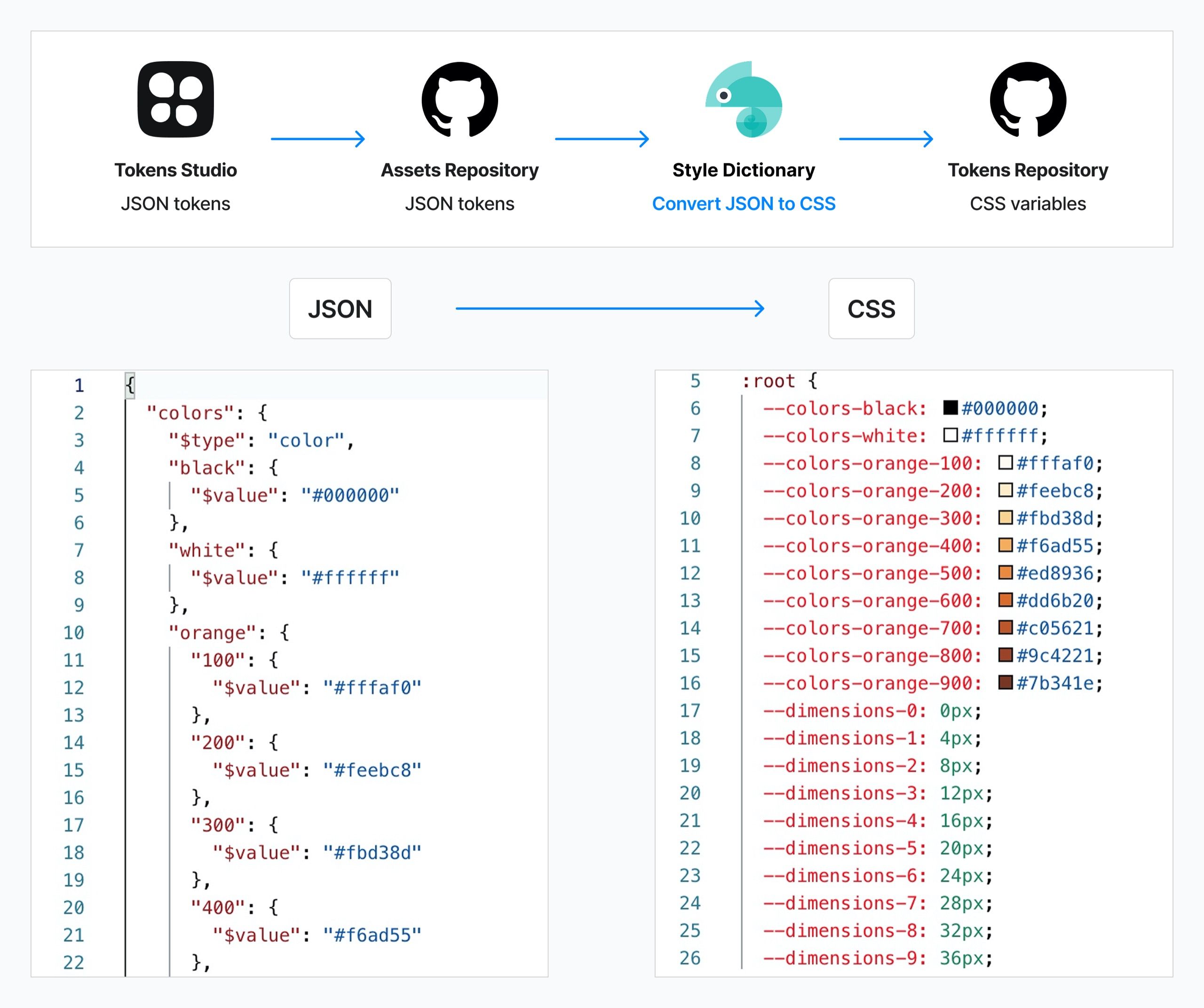Click the "#000000" value in JSON

pyautogui.click(x=350, y=495)
